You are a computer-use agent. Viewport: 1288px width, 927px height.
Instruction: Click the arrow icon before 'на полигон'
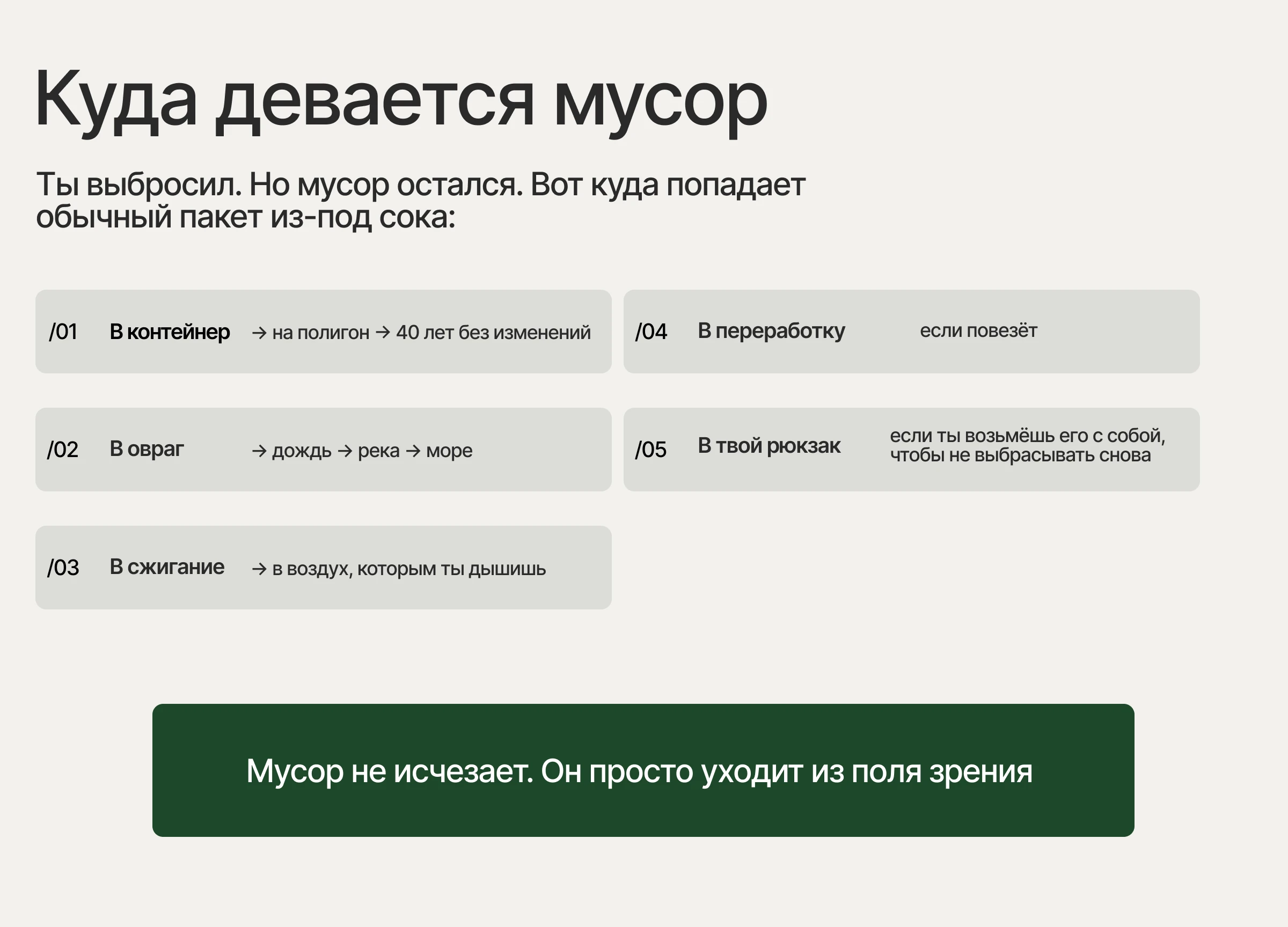(259, 333)
